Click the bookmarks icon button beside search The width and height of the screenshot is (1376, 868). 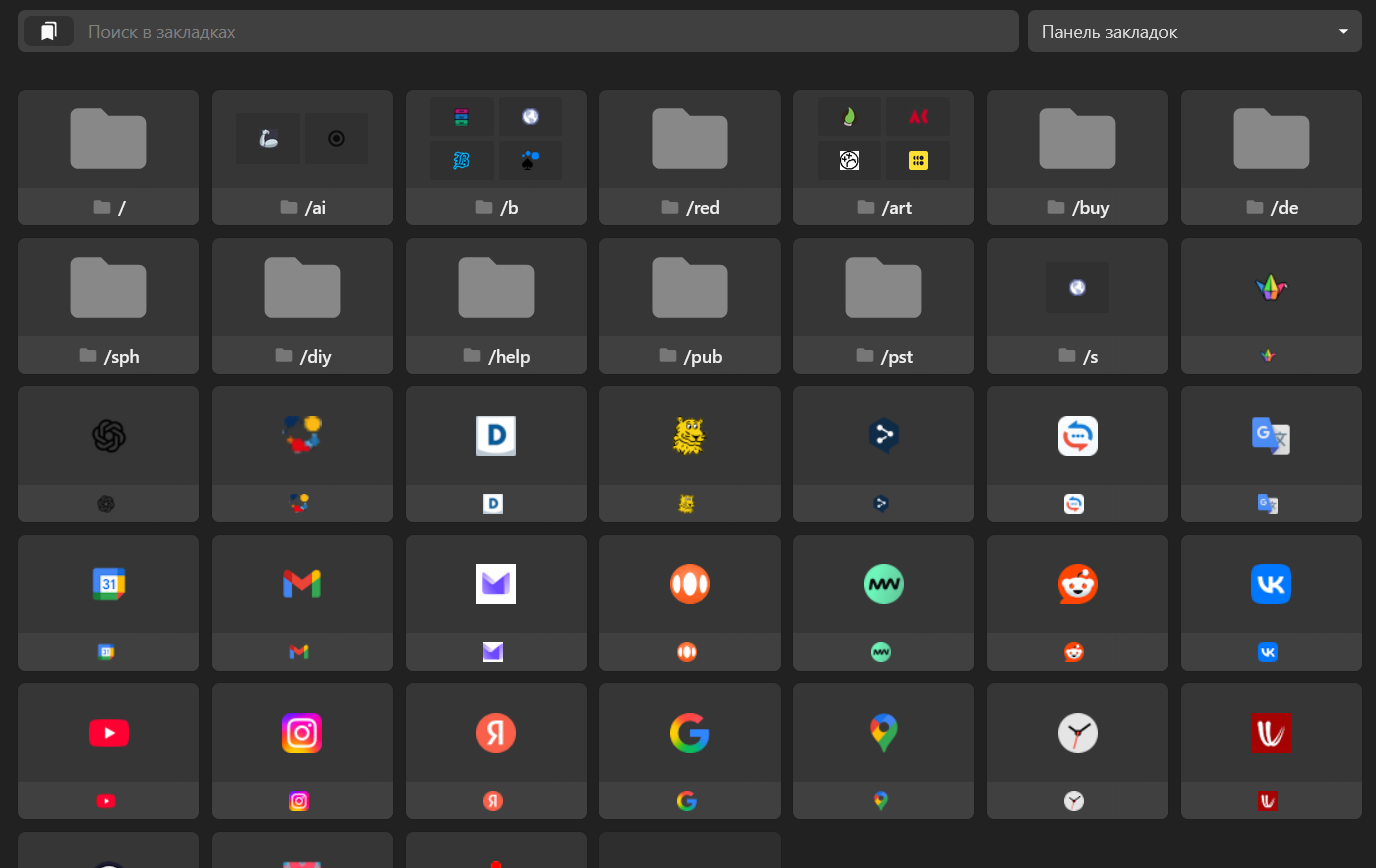pyautogui.click(x=48, y=32)
